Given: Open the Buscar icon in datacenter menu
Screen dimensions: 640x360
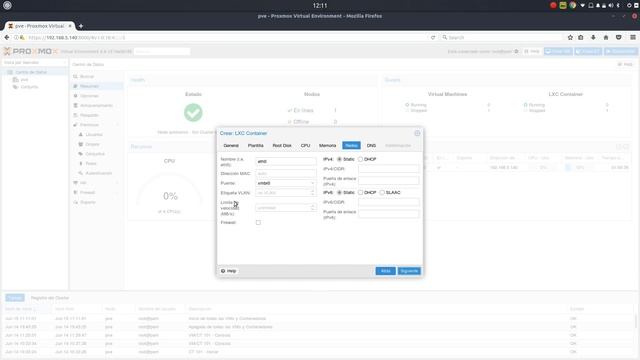Looking at the screenshot, I should point(76,76).
